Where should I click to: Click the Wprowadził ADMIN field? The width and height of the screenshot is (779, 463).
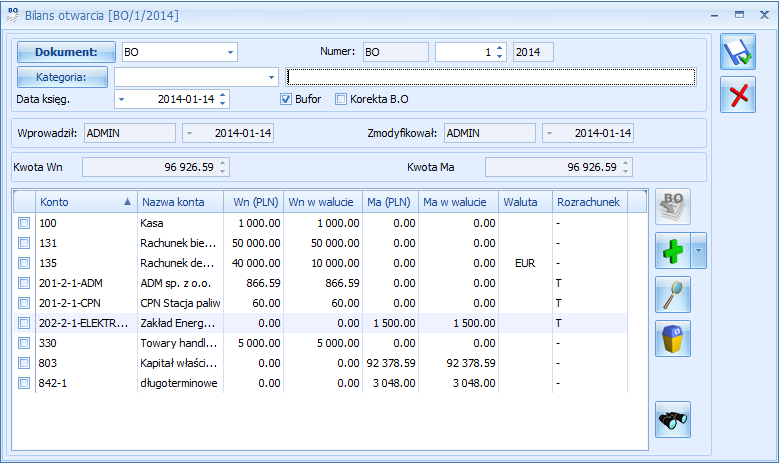coord(130,133)
